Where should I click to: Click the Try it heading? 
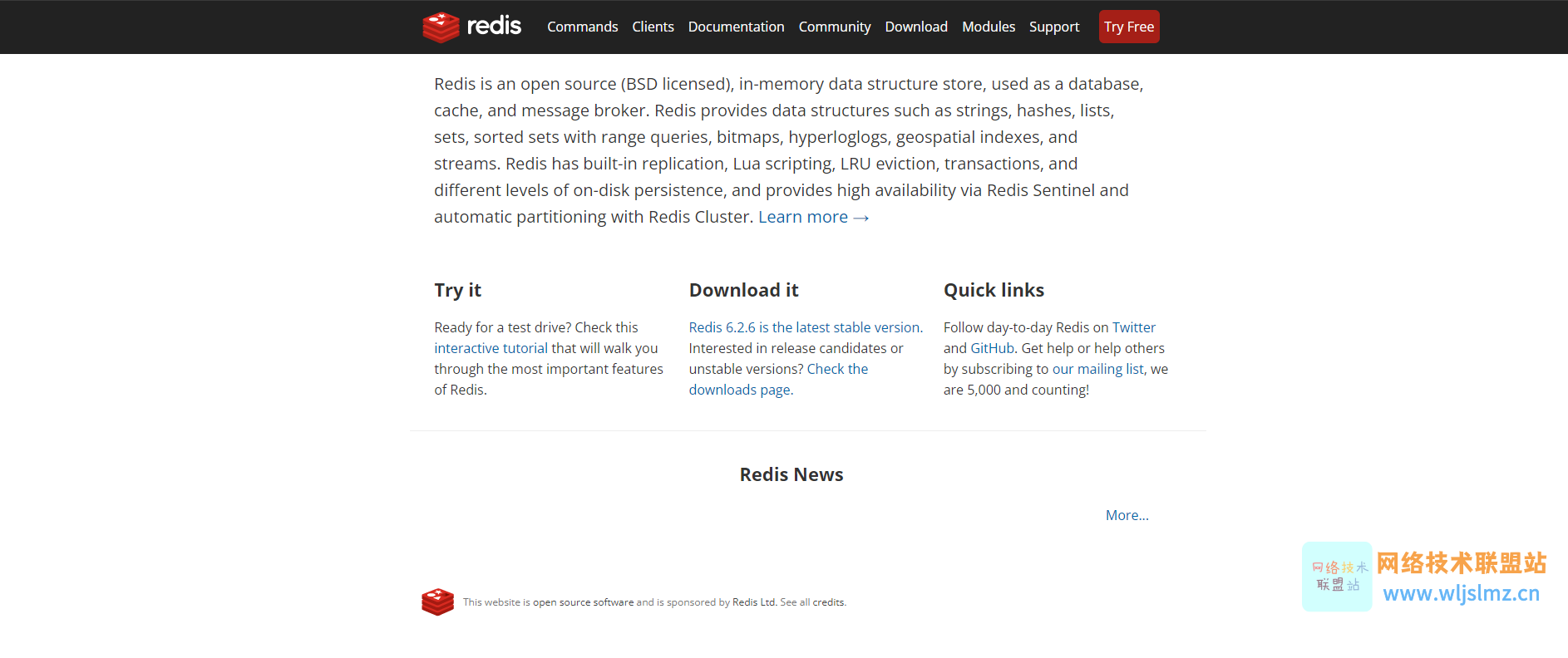click(x=457, y=290)
